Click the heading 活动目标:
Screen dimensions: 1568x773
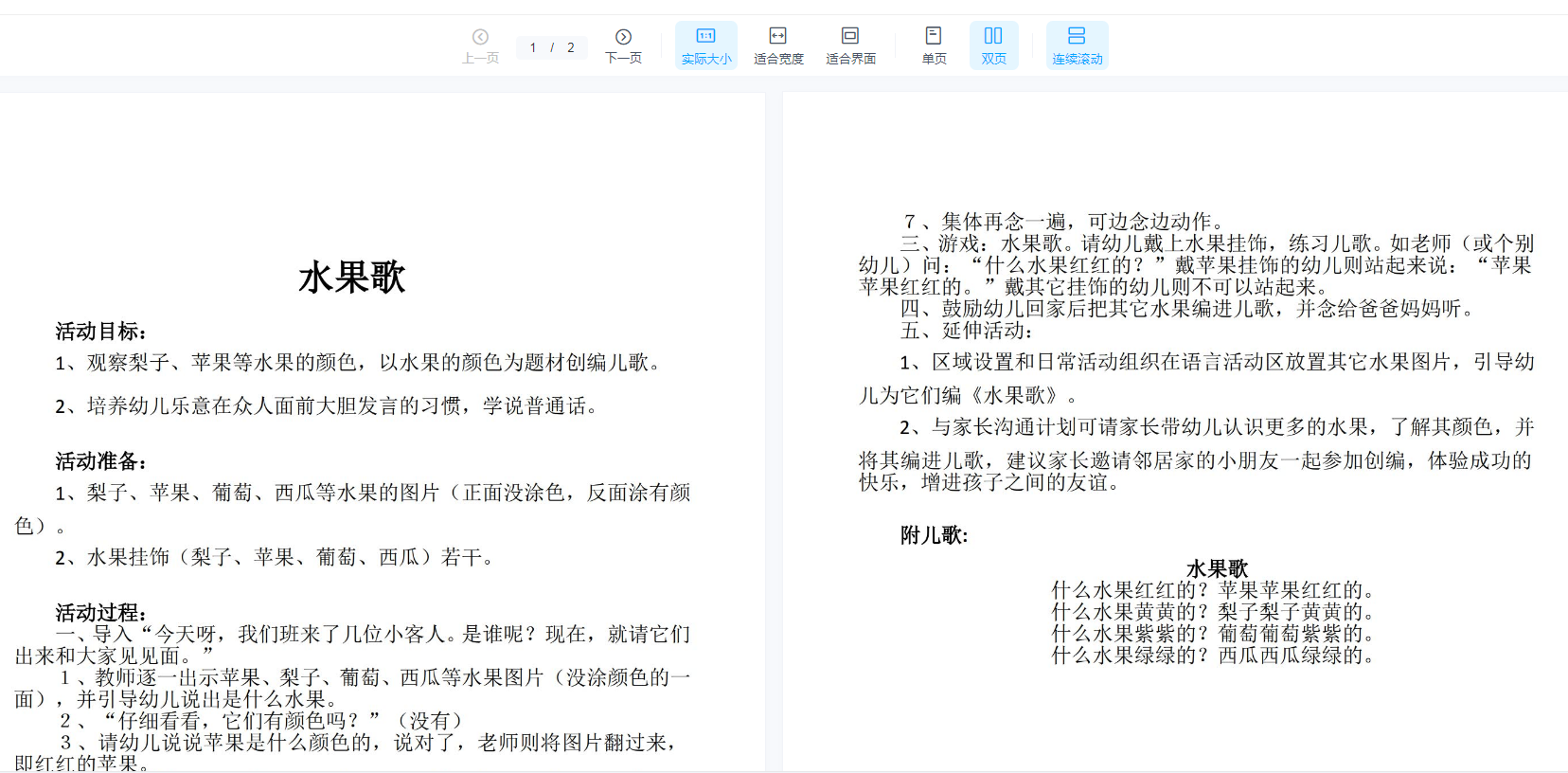pyautogui.click(x=101, y=332)
